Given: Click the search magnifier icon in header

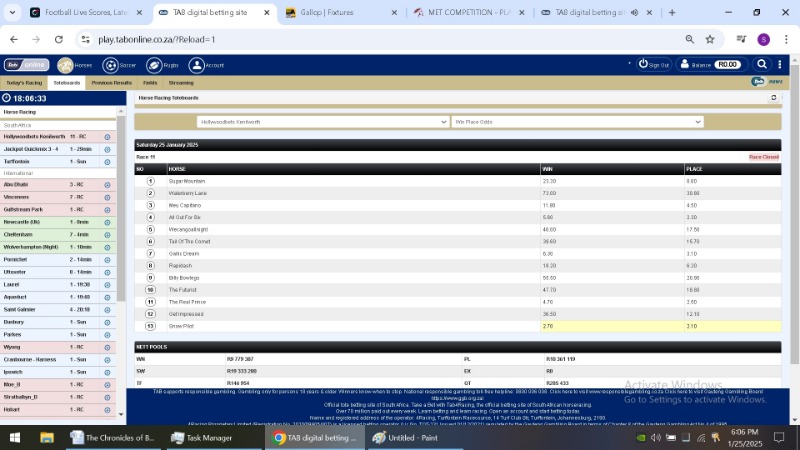Looking at the screenshot, I should 762,65.
